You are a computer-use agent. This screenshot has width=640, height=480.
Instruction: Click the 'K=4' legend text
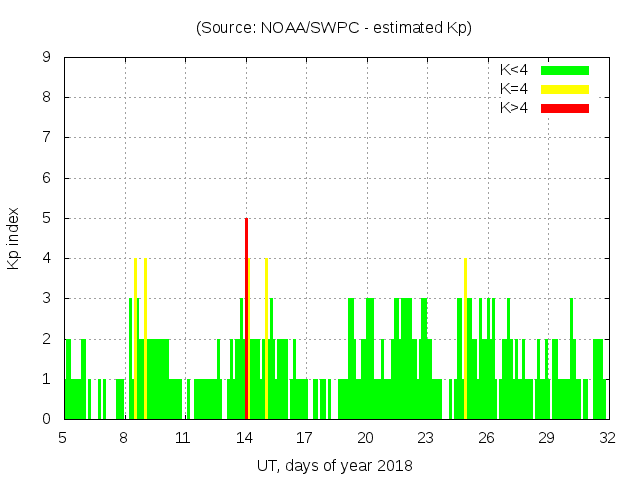515,89
